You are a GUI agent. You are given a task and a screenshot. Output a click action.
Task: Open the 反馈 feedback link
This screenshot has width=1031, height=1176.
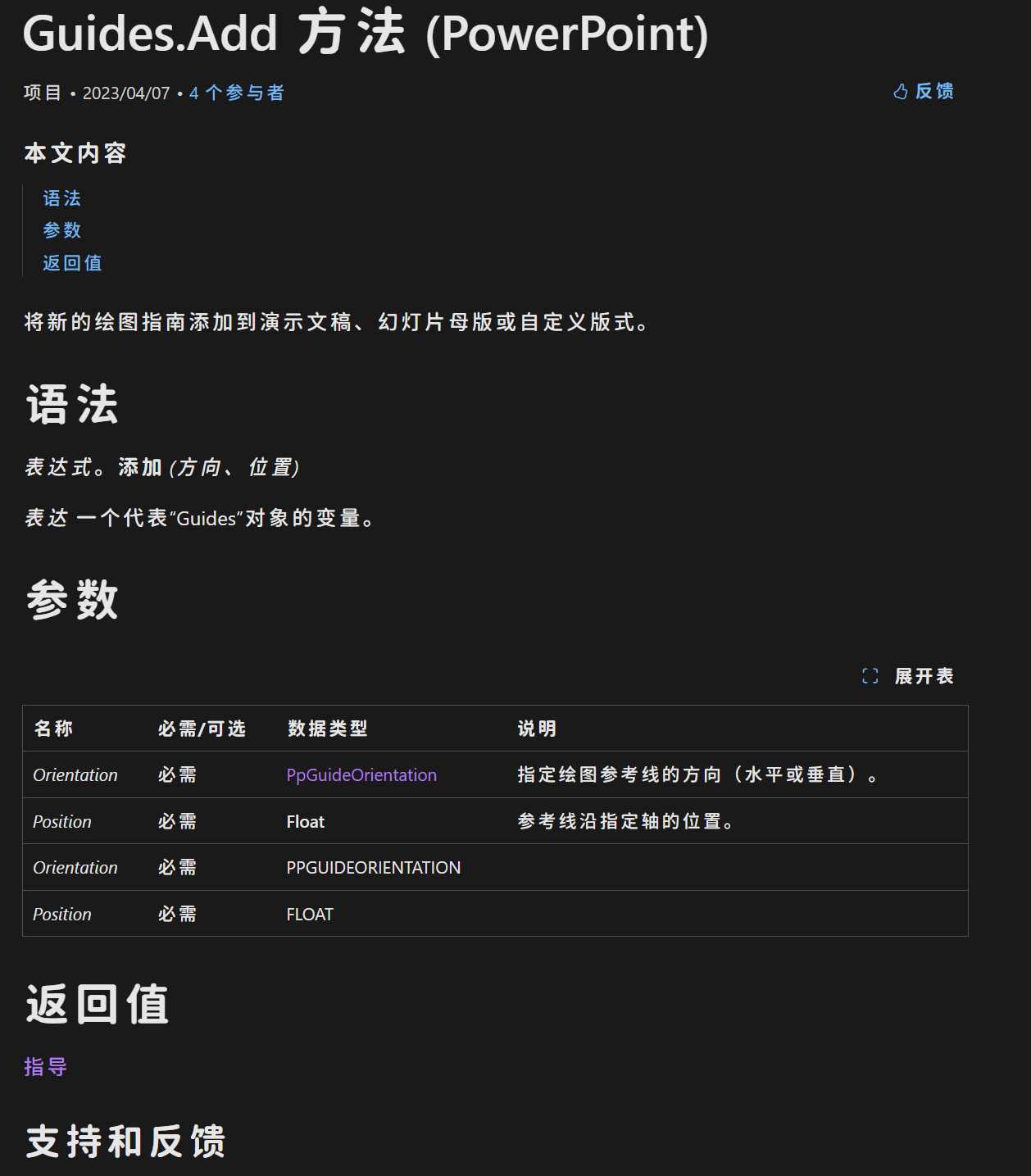[934, 92]
